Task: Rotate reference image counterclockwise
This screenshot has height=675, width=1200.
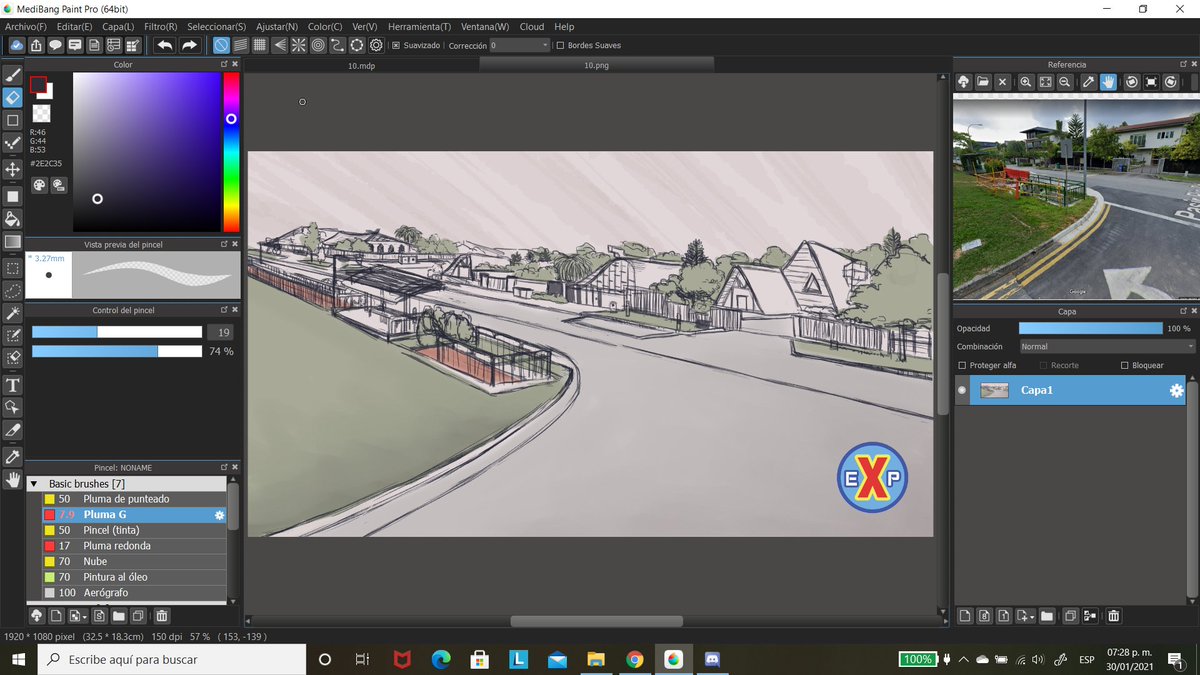Action: [x=1132, y=82]
